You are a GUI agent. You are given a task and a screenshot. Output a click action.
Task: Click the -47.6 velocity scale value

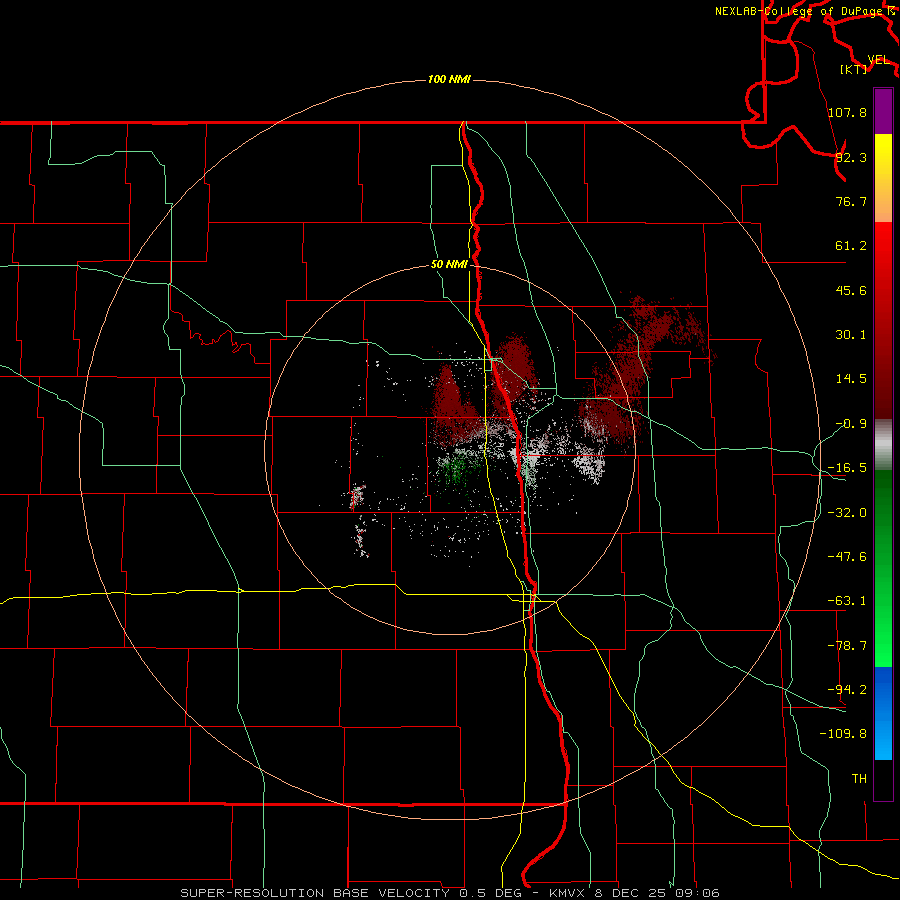coord(847,556)
